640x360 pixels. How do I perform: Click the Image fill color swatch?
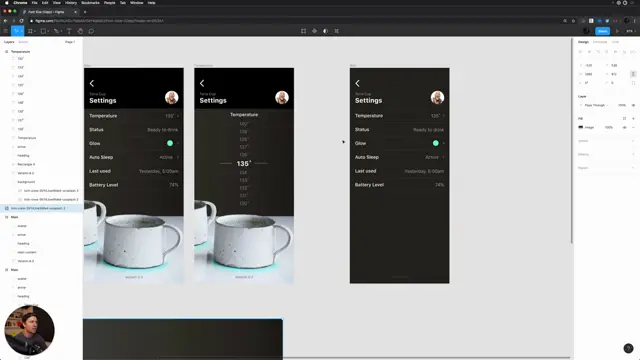tap(580, 127)
